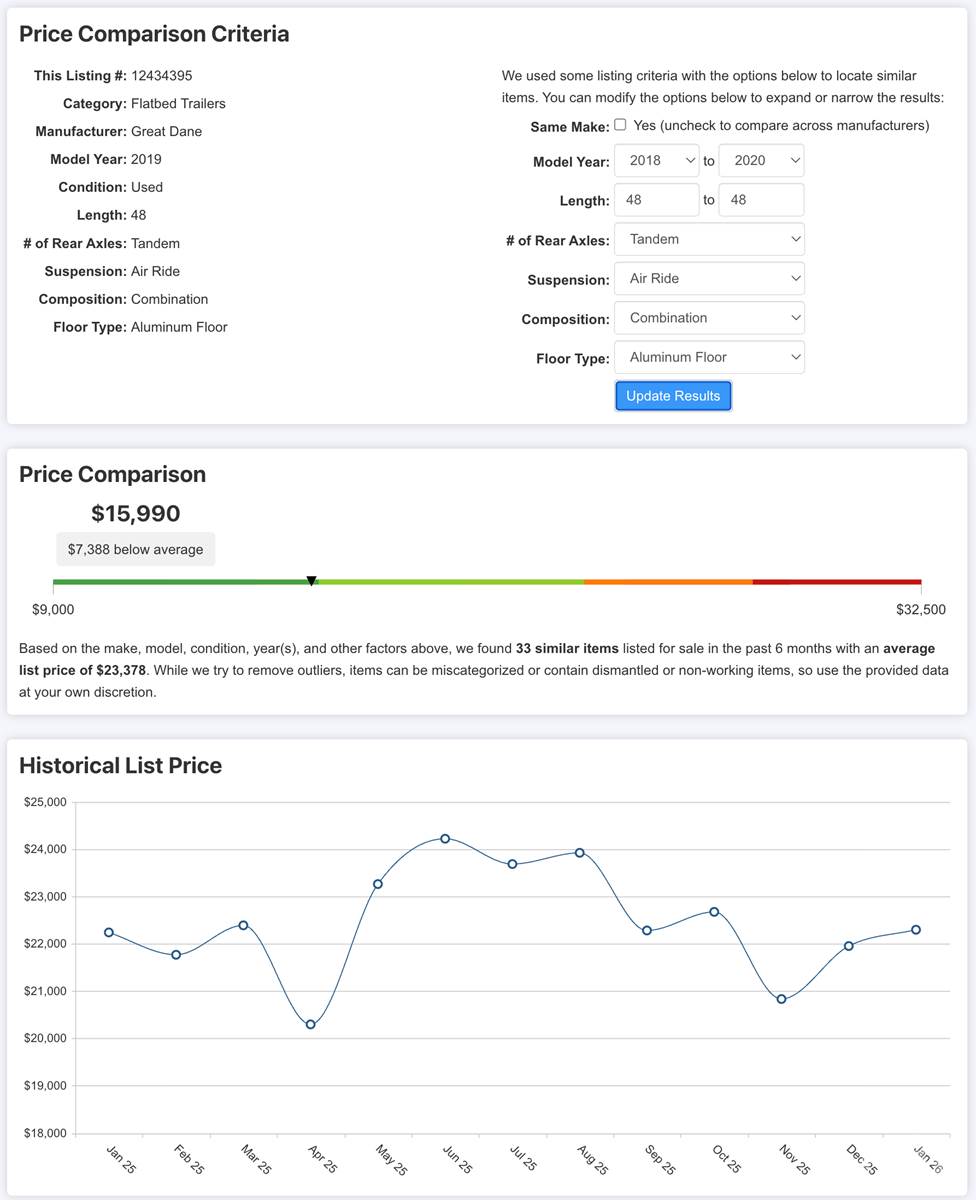
Task: Expand the # of Rear Axles dropdown
Action: 709,240
